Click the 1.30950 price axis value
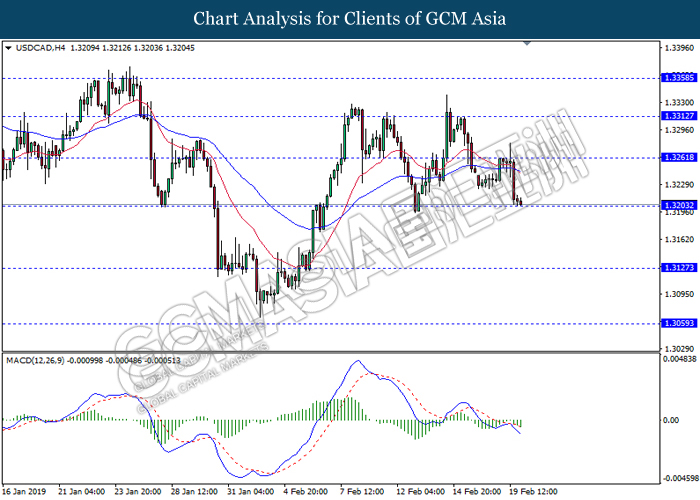The width and height of the screenshot is (700, 500). [679, 295]
